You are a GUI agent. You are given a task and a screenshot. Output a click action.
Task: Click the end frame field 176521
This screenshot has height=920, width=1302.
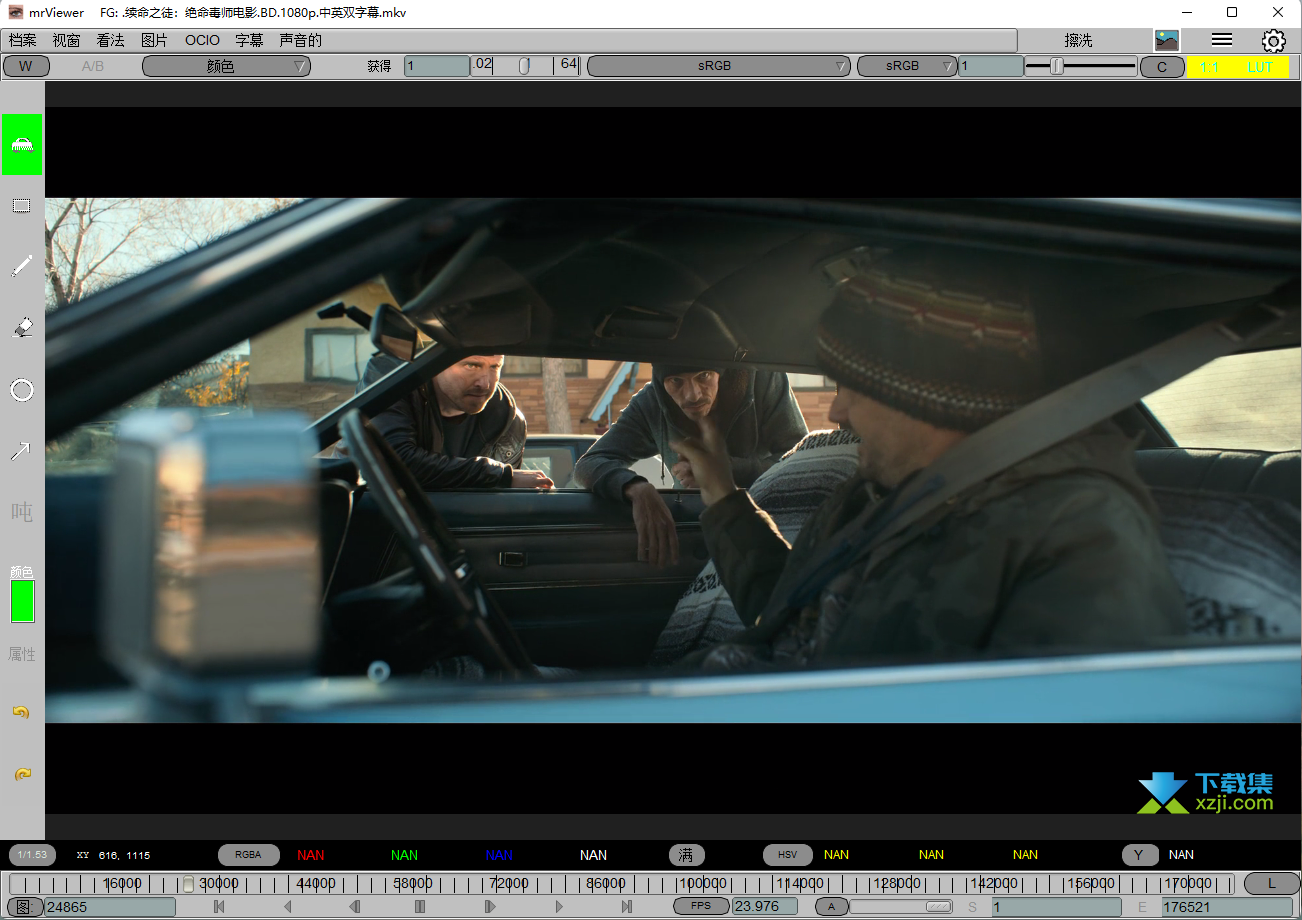pyautogui.click(x=1227, y=907)
